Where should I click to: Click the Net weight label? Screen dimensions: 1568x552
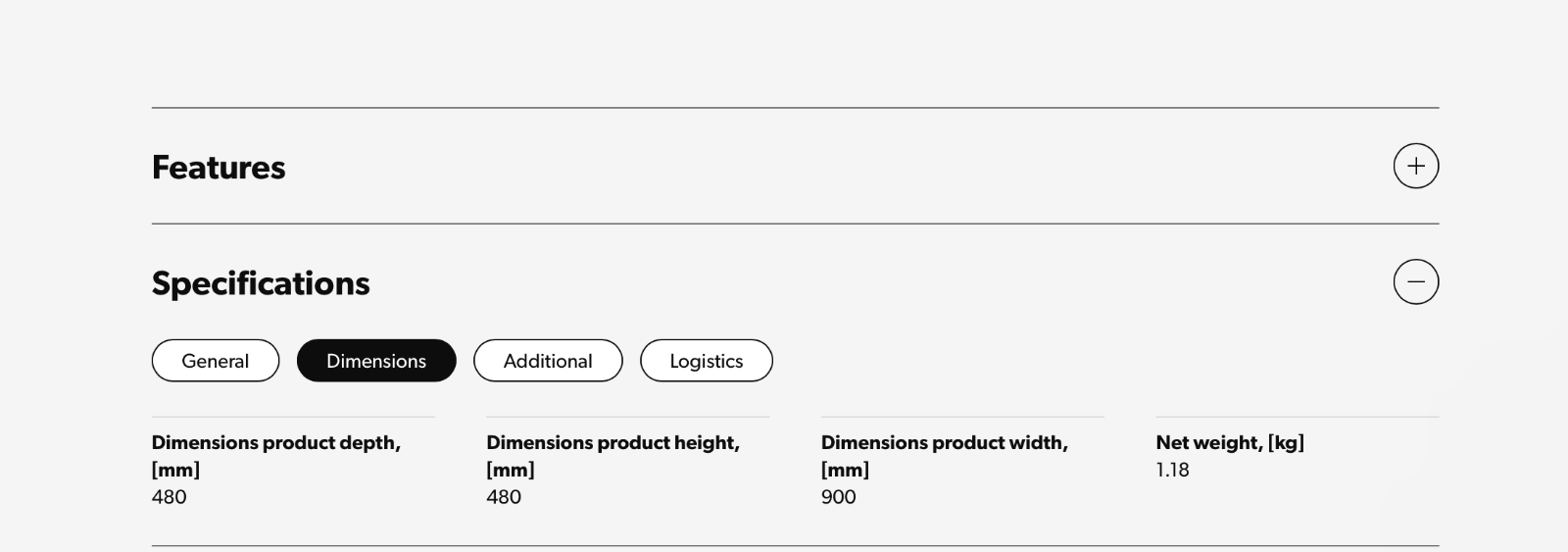coord(1209,443)
